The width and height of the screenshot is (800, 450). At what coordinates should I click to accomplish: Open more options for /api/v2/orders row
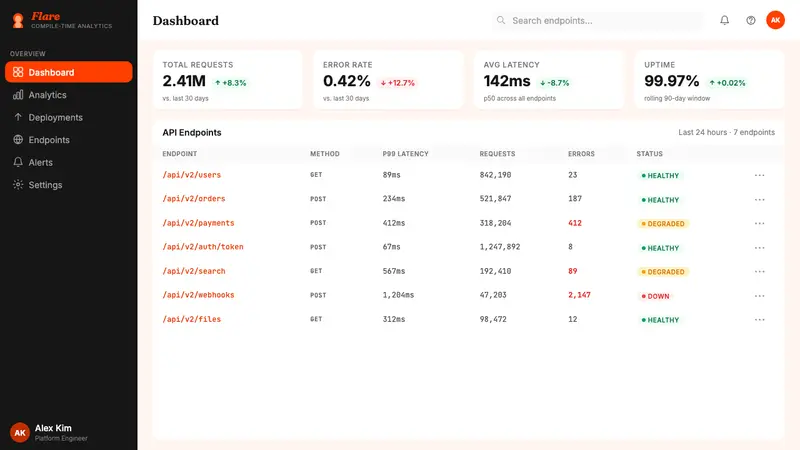coord(759,199)
